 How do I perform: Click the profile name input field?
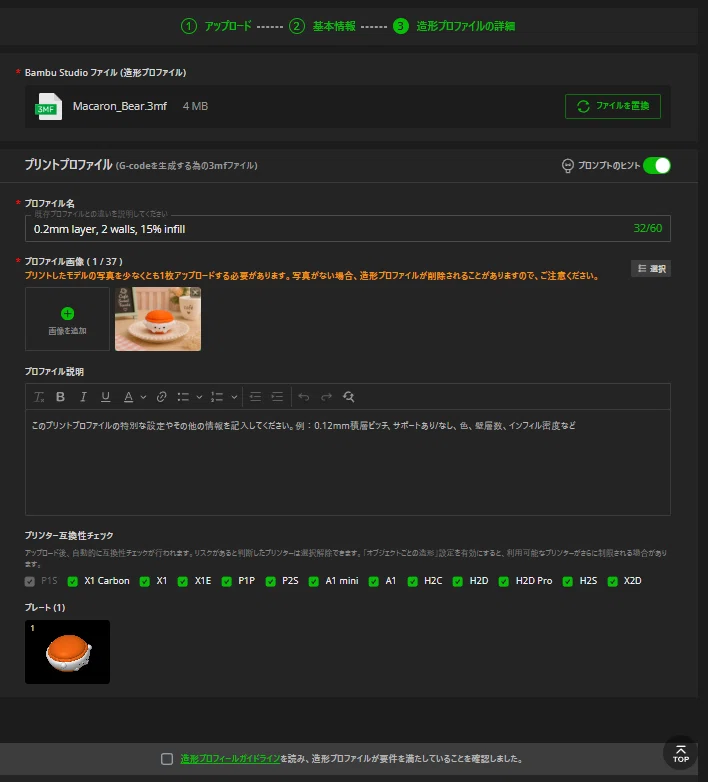pos(348,228)
